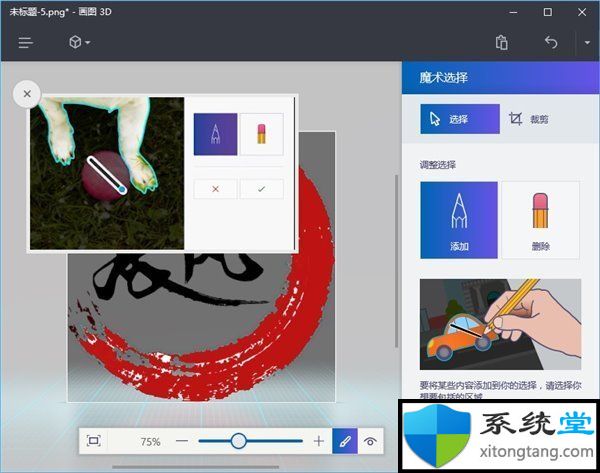Select the pen tile in popup

(x=215, y=134)
